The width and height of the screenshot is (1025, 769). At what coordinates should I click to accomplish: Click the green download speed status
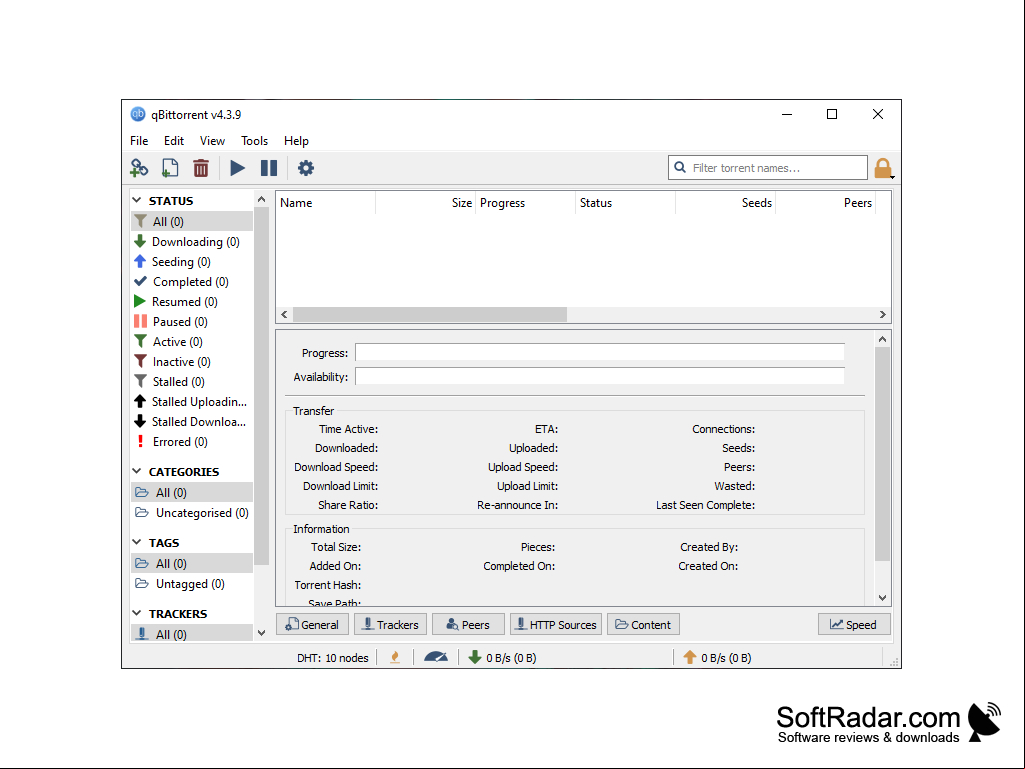point(502,658)
